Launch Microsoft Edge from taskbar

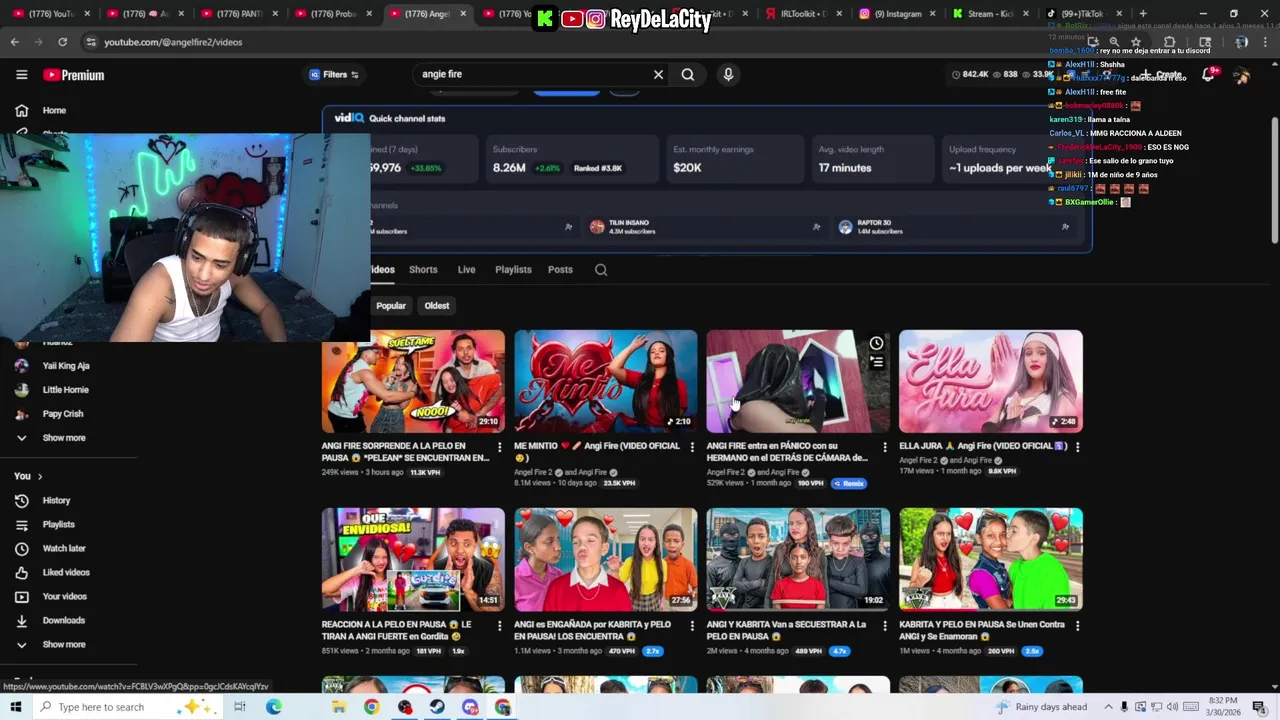[x=274, y=707]
